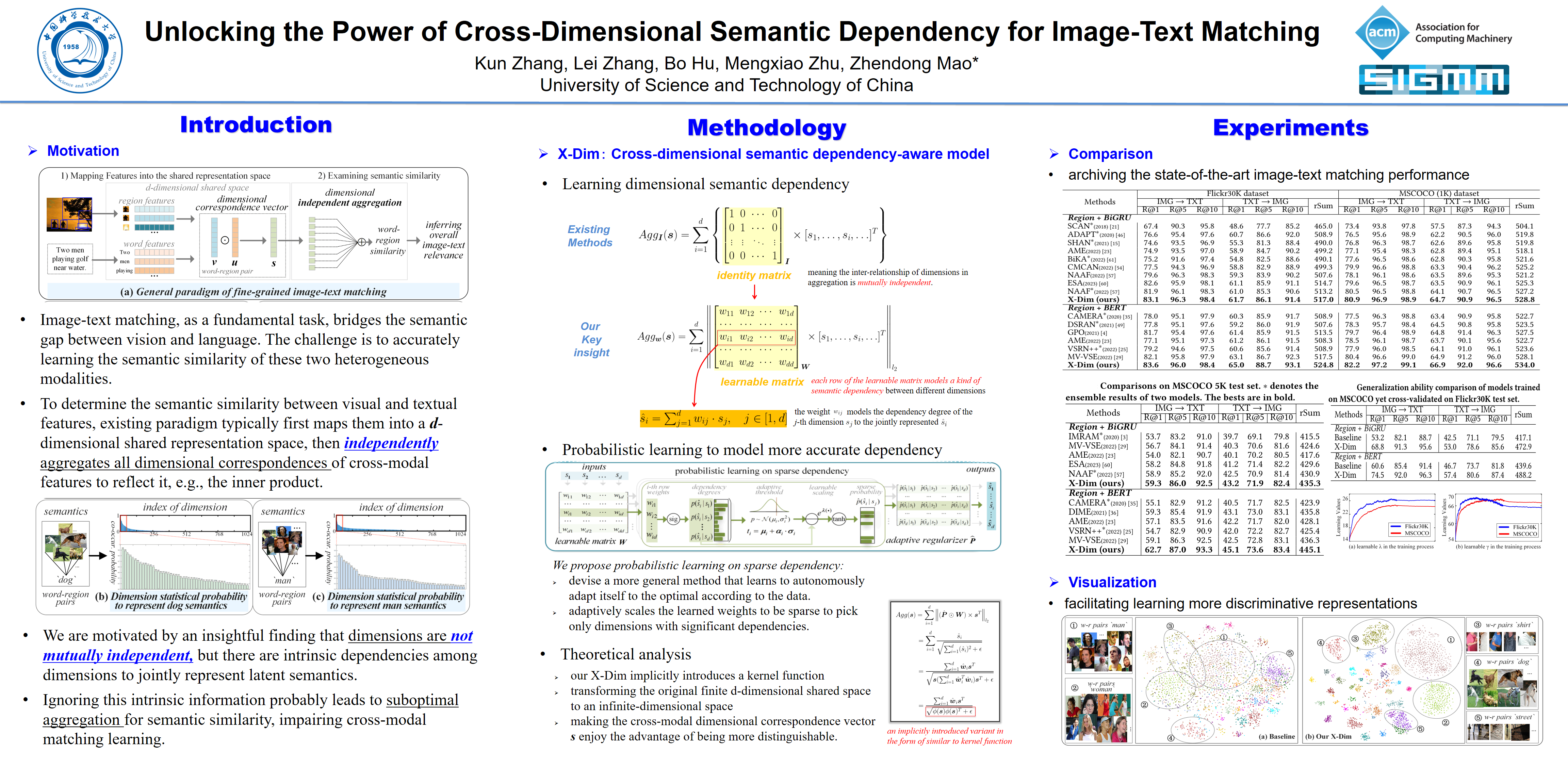Click the USTC 1958 university logo

[x=80, y=50]
